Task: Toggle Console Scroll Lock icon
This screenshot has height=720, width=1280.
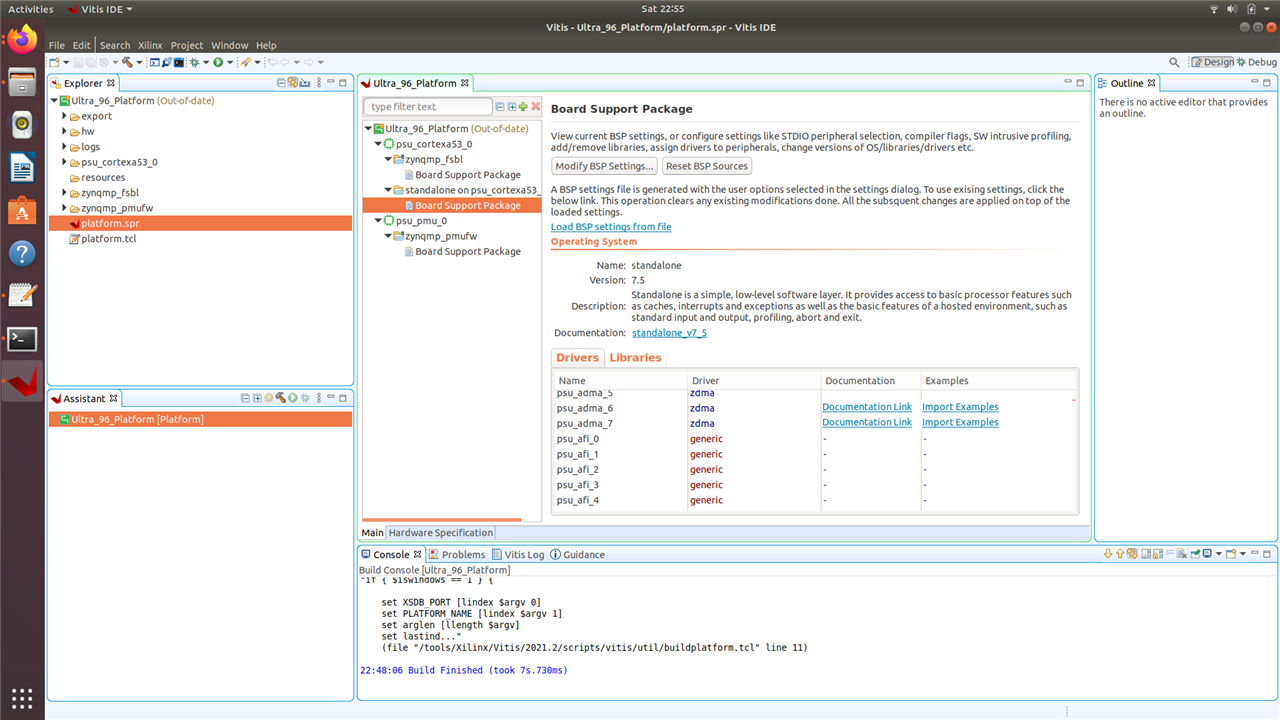Action: pos(1157,553)
